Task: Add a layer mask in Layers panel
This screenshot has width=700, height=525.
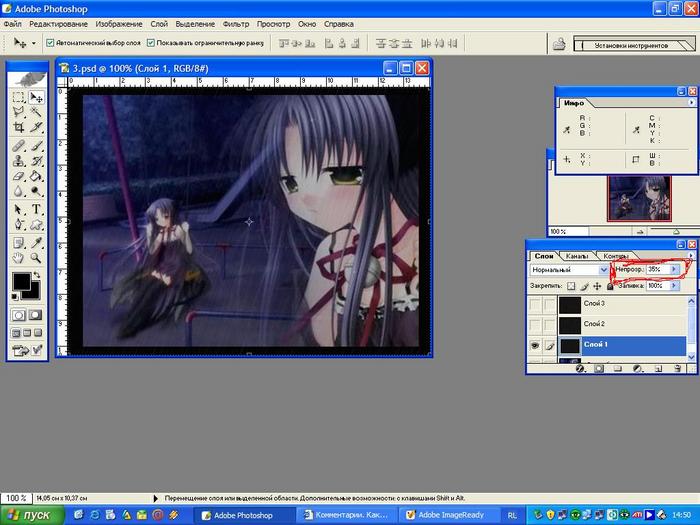Action: 599,369
